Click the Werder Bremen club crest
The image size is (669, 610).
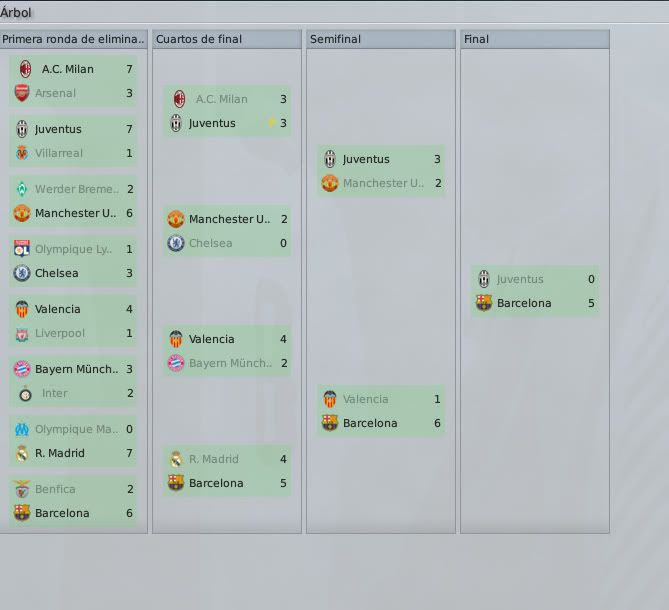click(x=22, y=189)
